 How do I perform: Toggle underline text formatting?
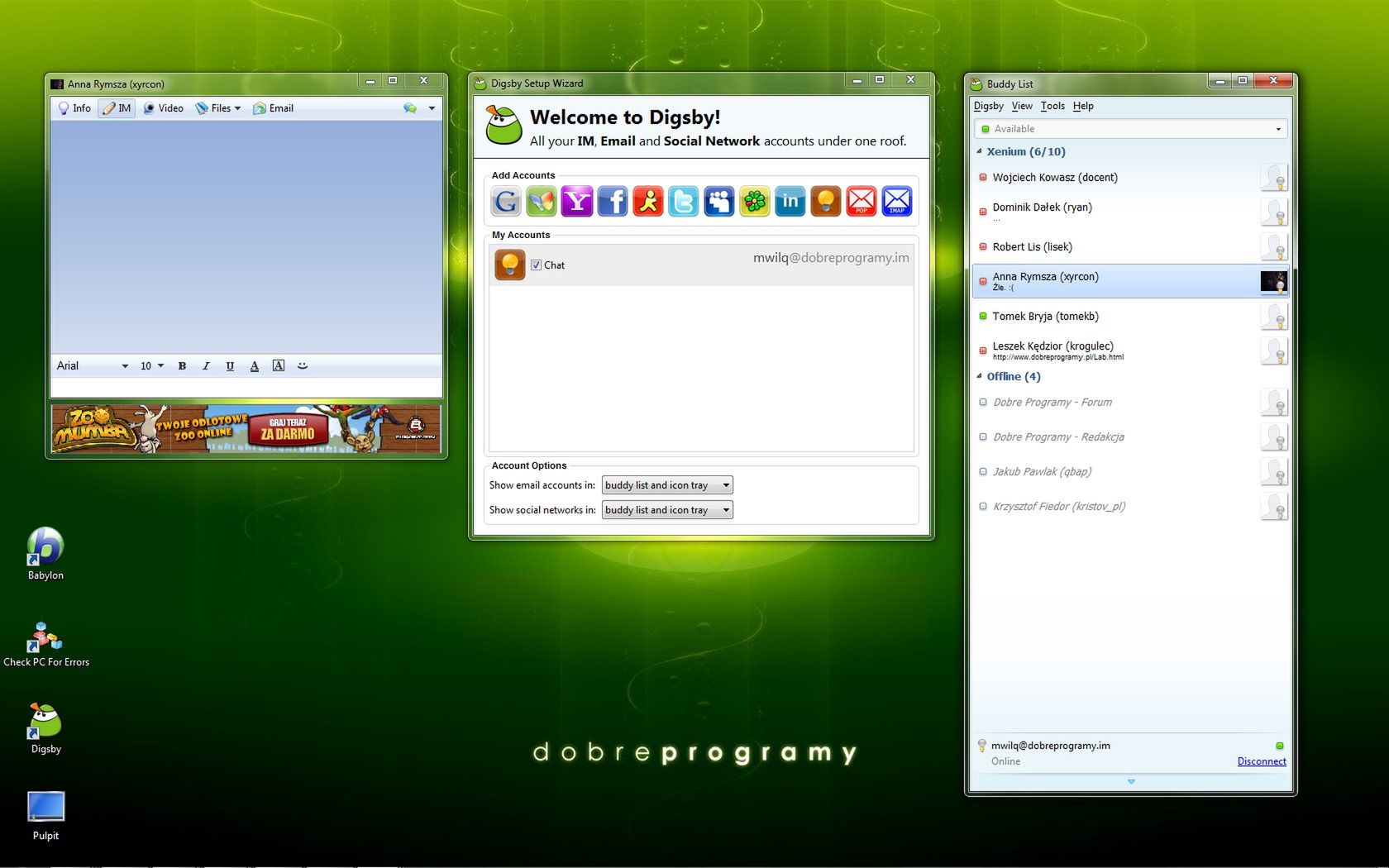230,366
